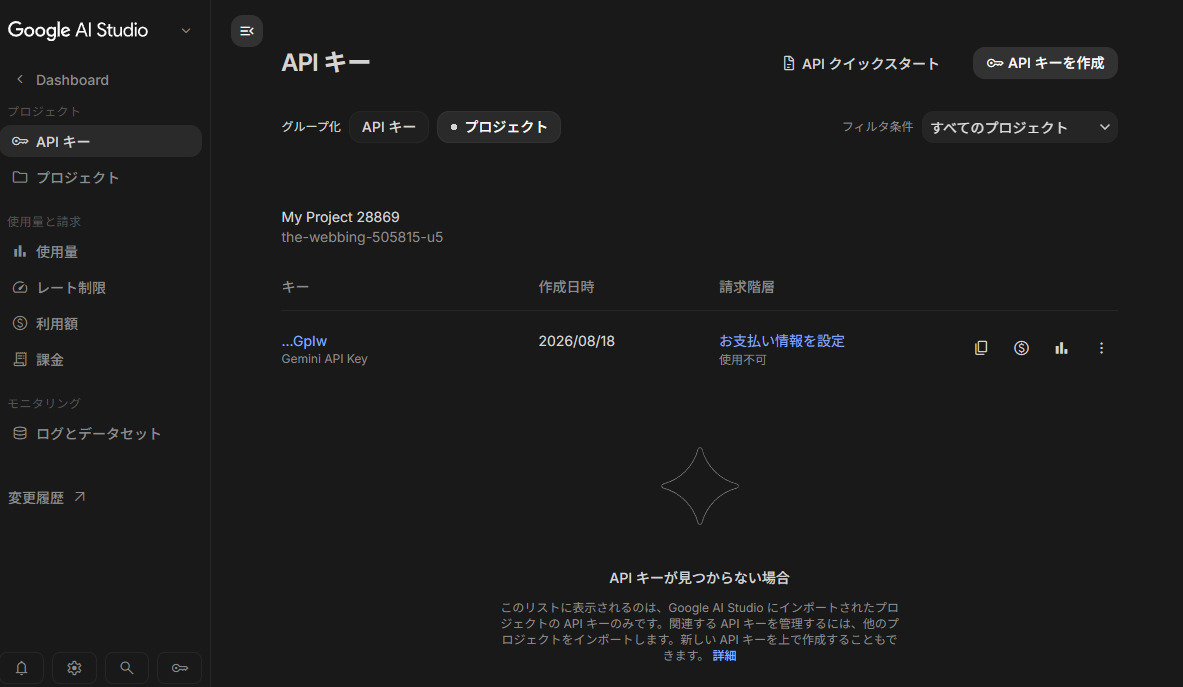This screenshot has height=687, width=1183.
Task: Open the すべてのプロジェクト filter dropdown
Action: 1019,127
